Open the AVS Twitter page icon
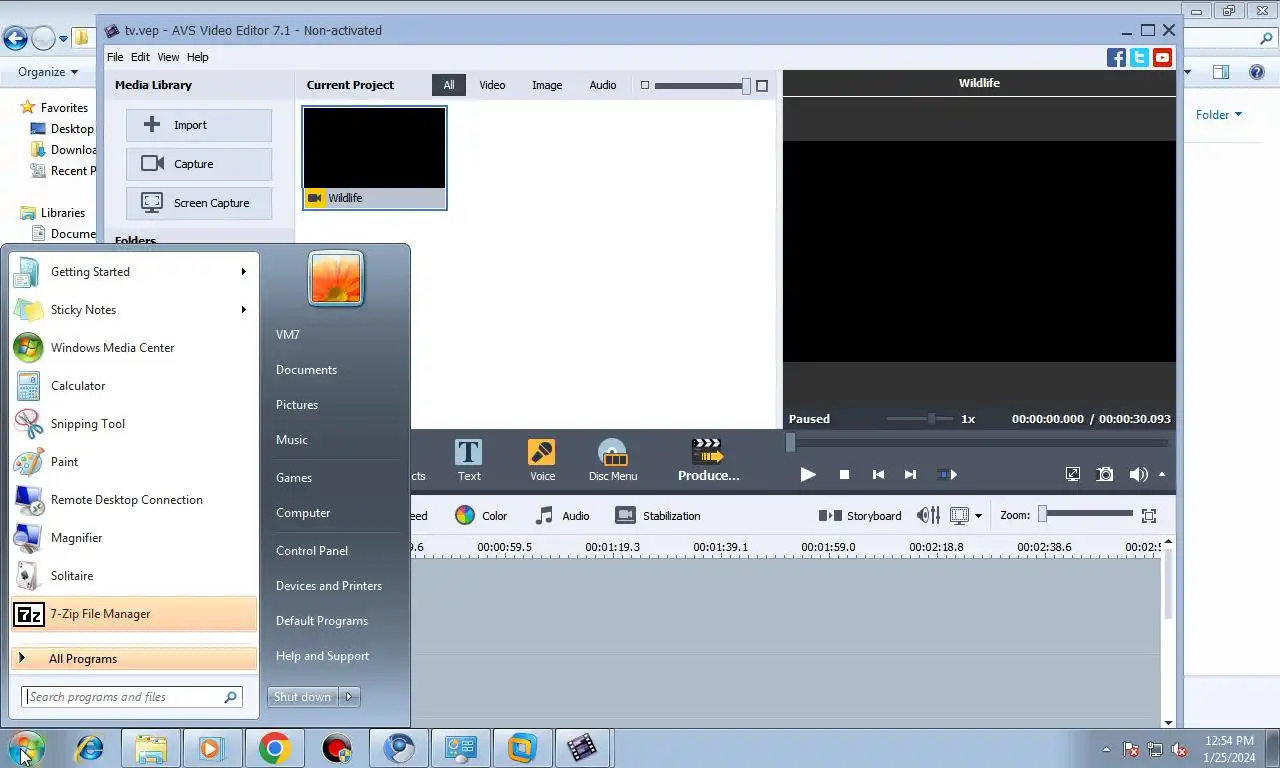Image resolution: width=1280 pixels, height=768 pixels. tap(1139, 58)
